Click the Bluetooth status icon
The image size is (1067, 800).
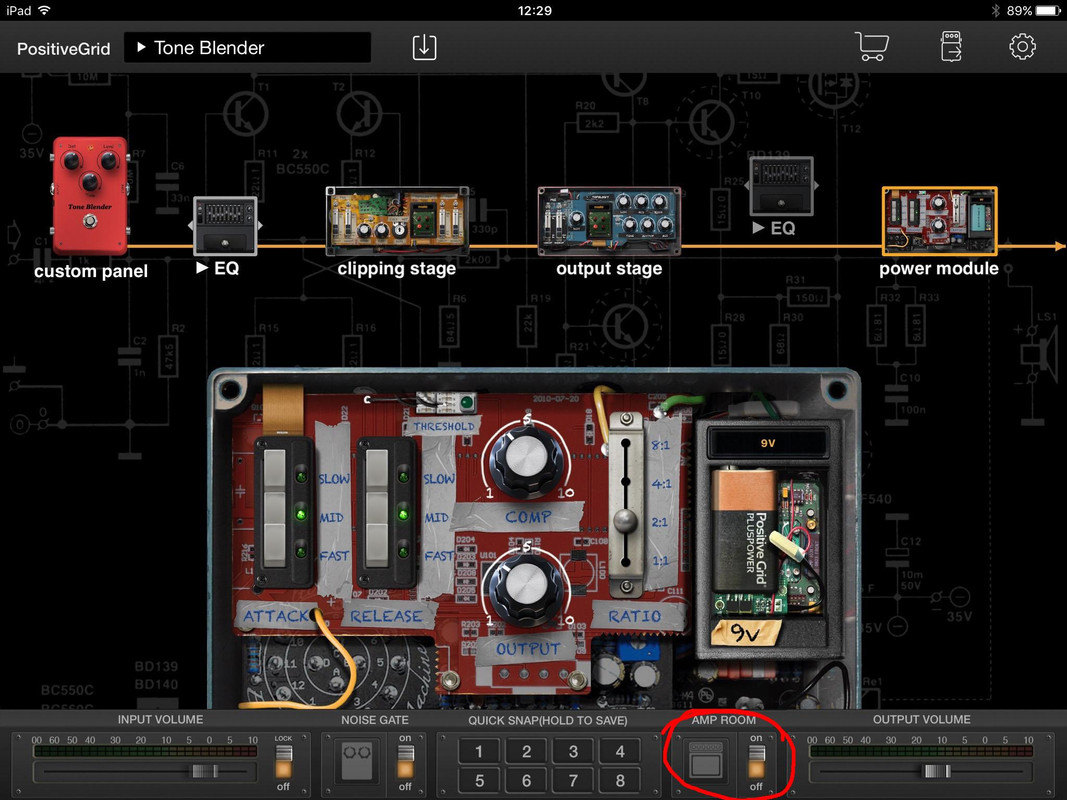[996, 10]
